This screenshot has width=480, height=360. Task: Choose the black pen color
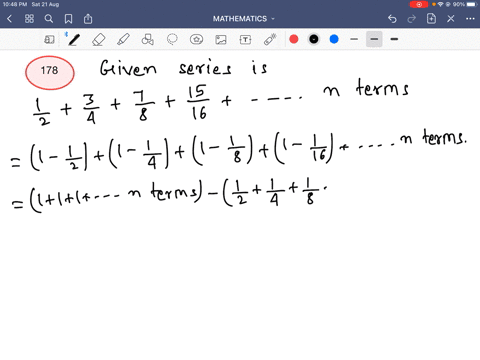(314, 39)
